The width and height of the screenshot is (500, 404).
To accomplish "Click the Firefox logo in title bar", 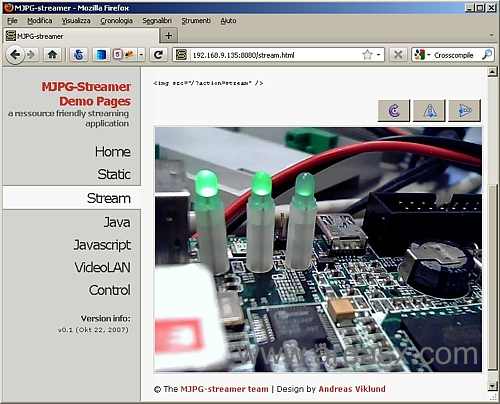I will 8,7.
